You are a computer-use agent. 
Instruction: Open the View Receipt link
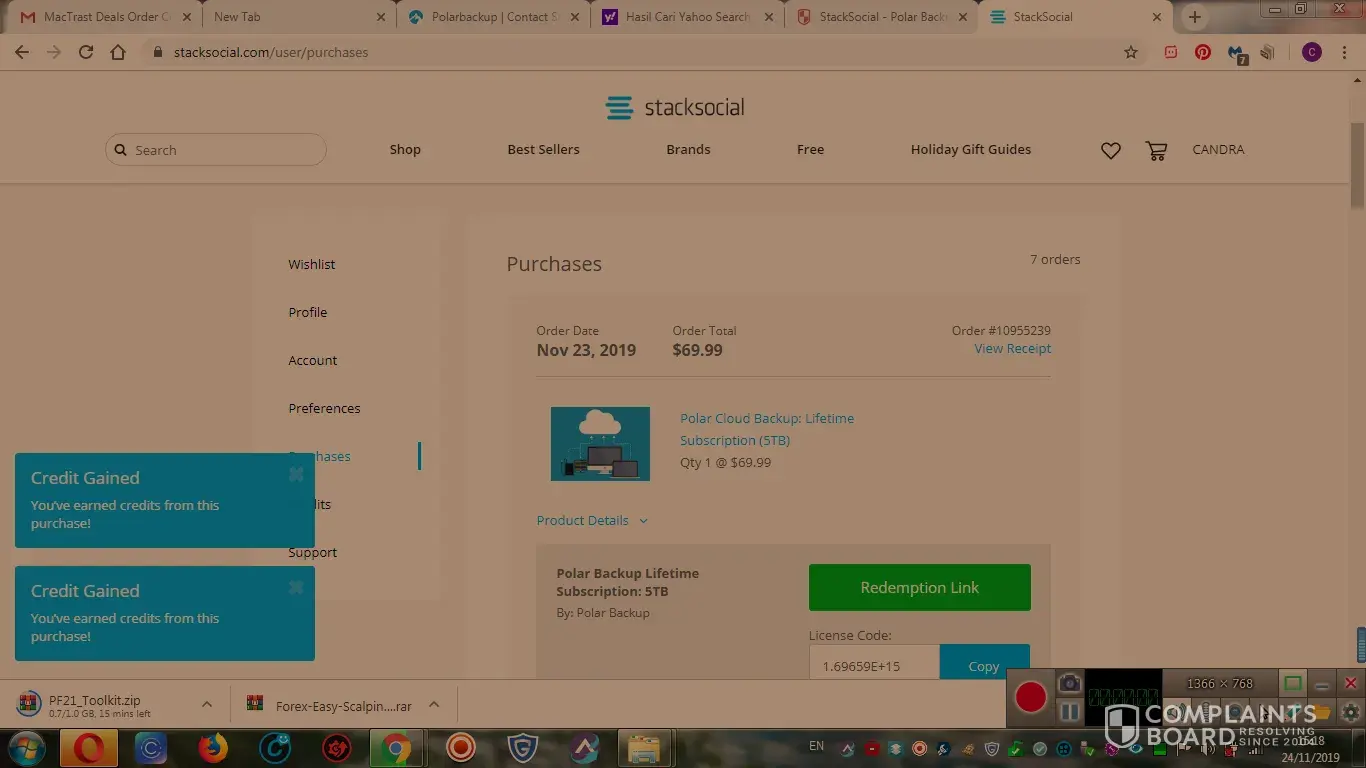(x=1012, y=349)
